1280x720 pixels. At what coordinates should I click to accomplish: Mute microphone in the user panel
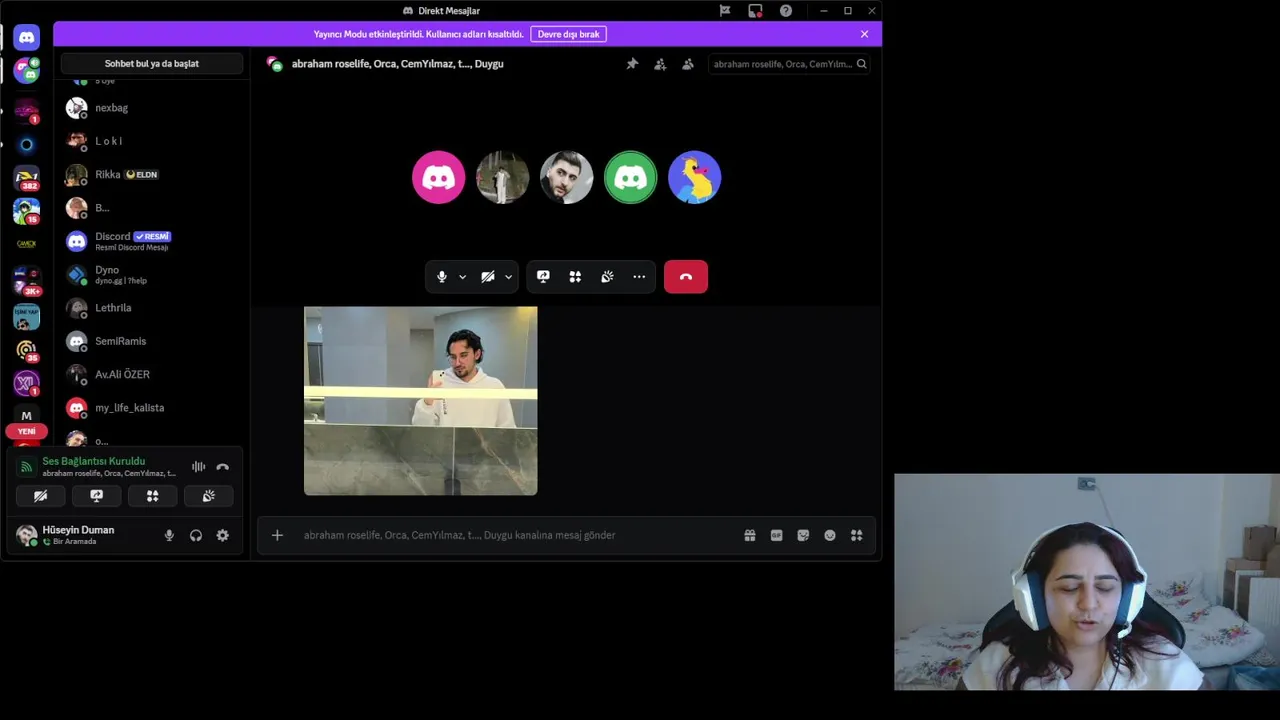click(169, 536)
